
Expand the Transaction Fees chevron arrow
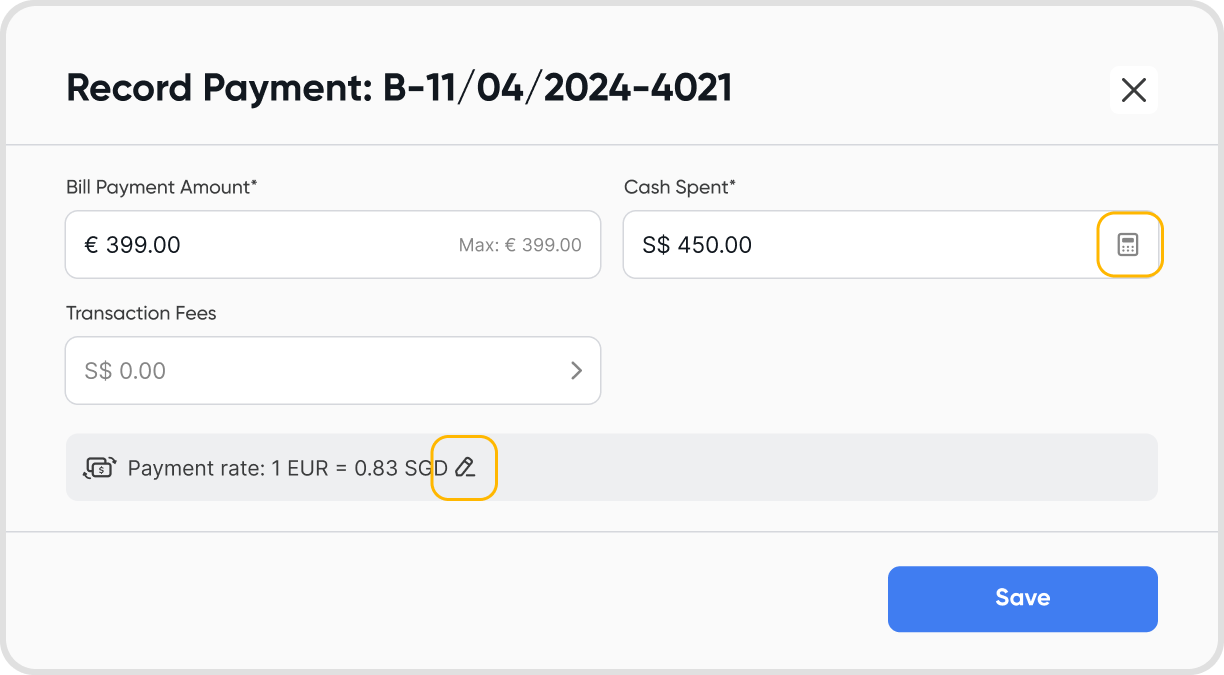(576, 371)
